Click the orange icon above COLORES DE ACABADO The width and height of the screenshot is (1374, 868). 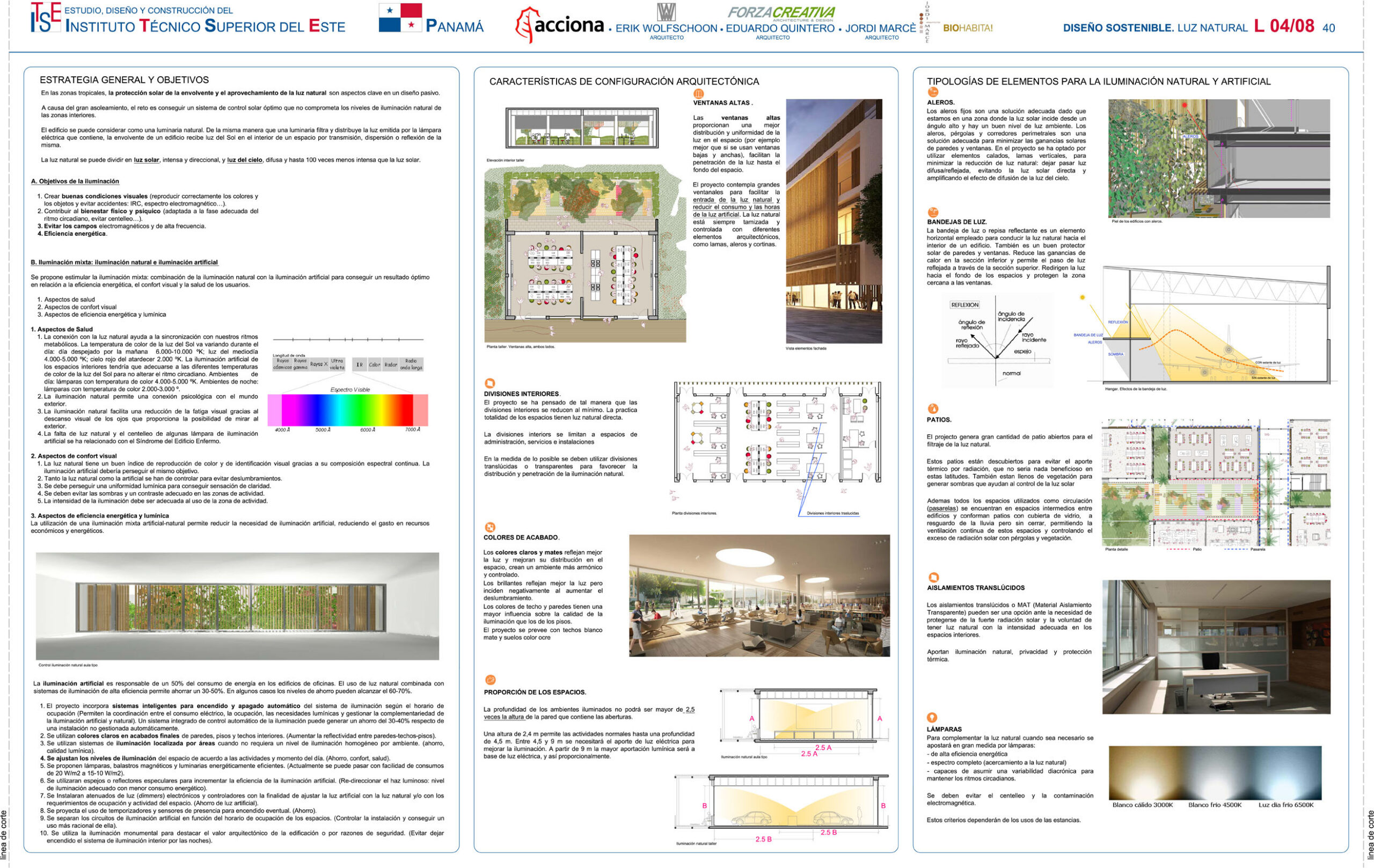(489, 527)
